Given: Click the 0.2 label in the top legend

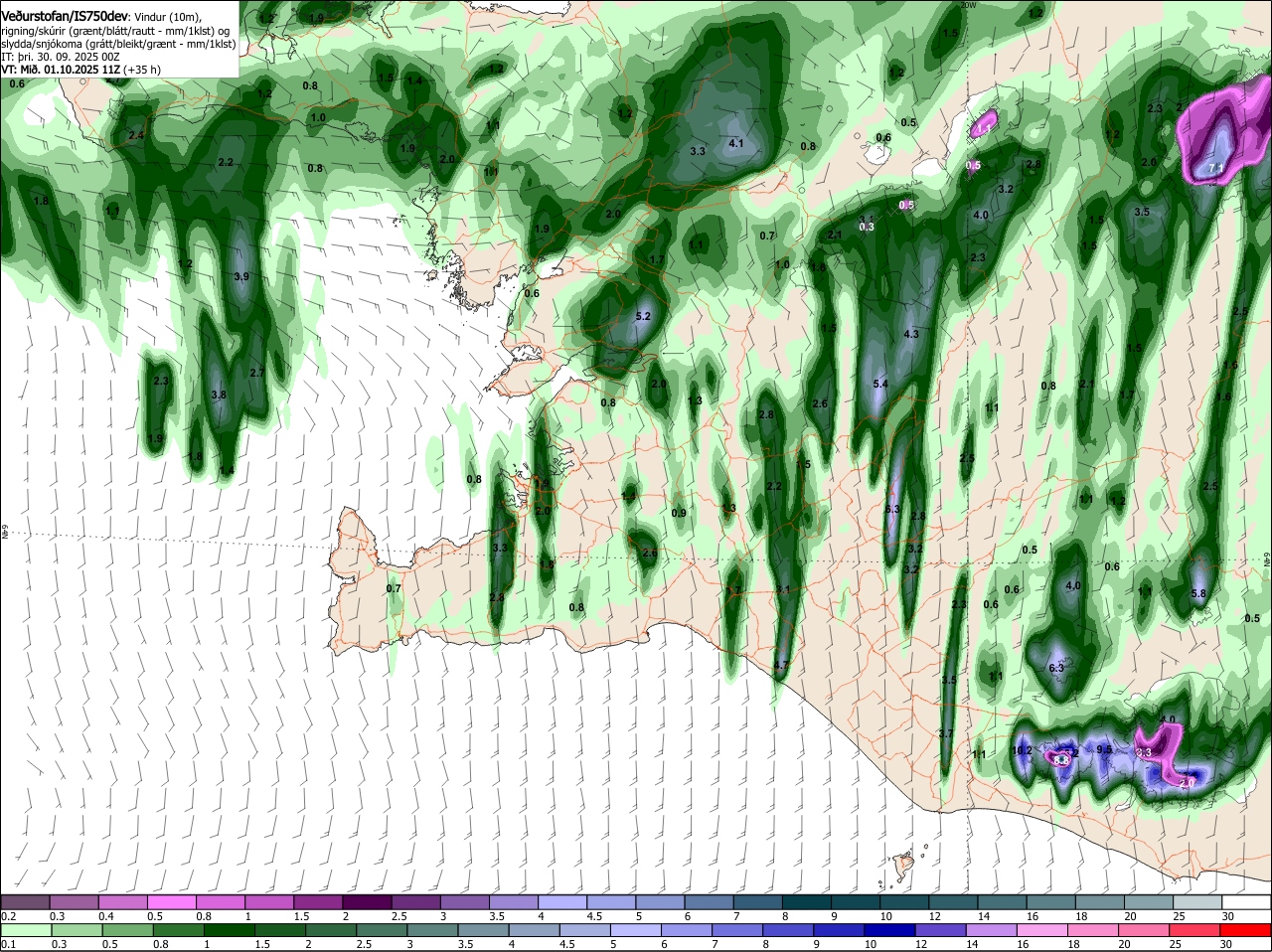Looking at the screenshot, I should pyautogui.click(x=8, y=915).
